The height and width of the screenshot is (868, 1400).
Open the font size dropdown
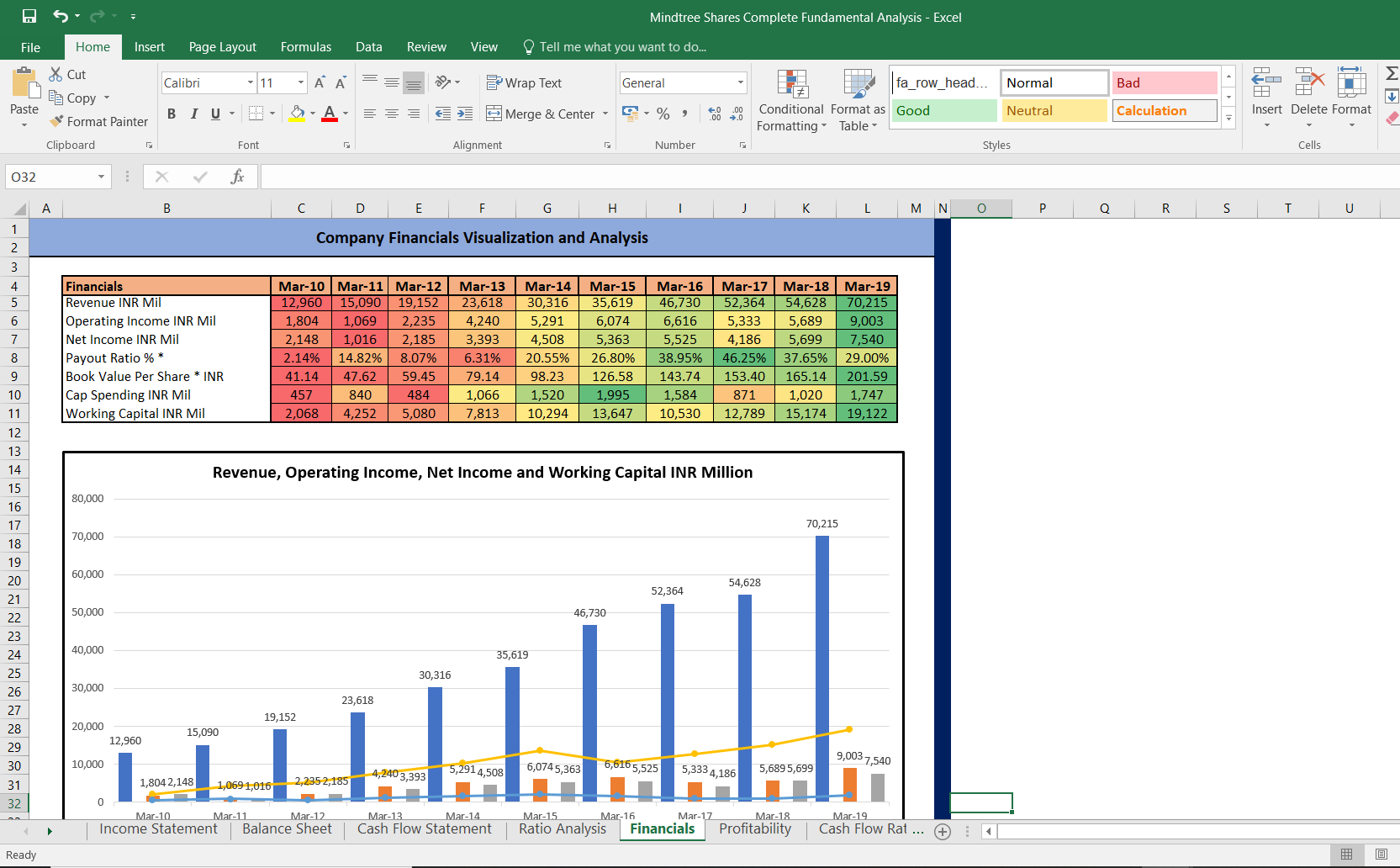click(301, 82)
